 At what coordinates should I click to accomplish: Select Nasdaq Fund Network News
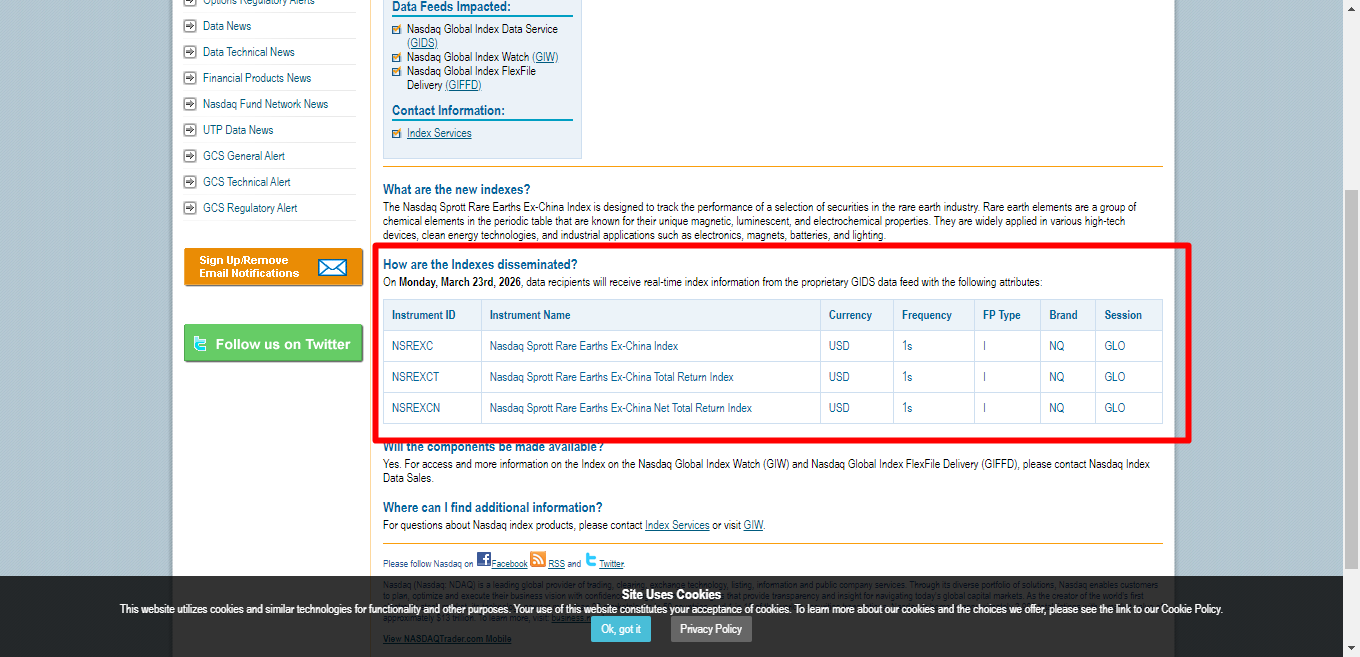(265, 104)
